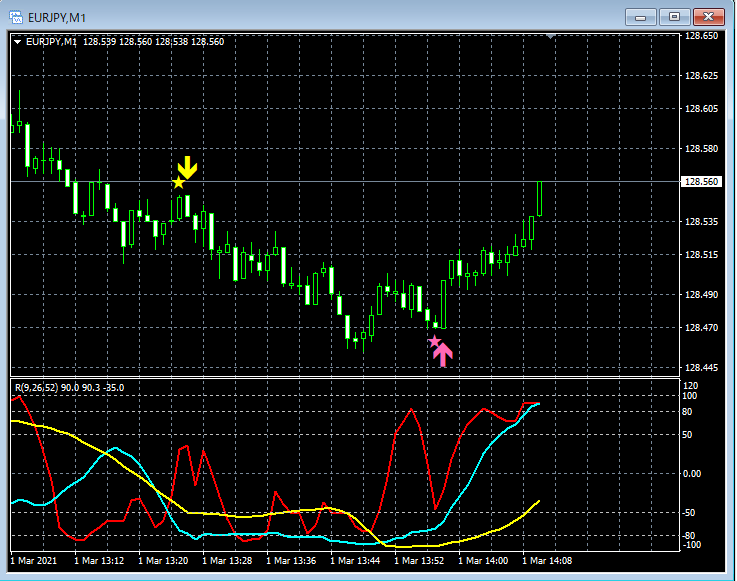Click the indicator scale value 50
Screen dimensions: 737x581
point(687,435)
